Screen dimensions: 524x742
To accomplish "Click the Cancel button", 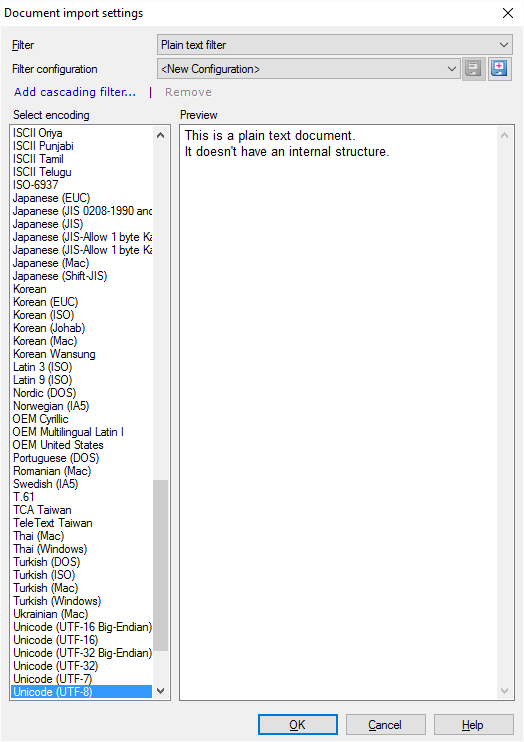I will [x=385, y=724].
